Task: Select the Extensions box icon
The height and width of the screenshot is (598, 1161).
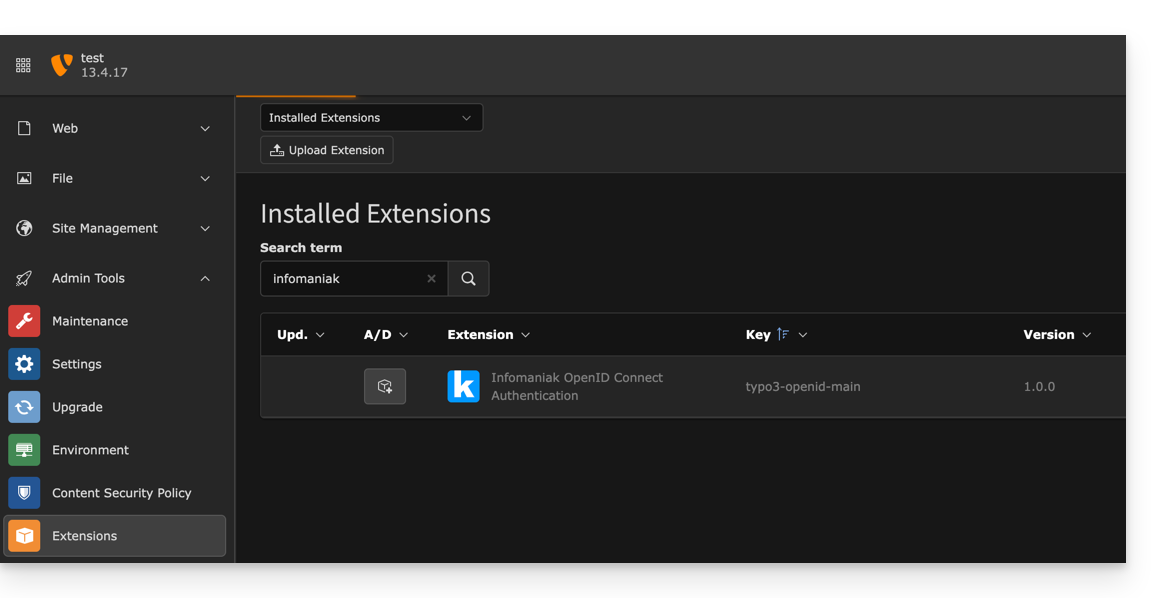Action: coord(24,536)
